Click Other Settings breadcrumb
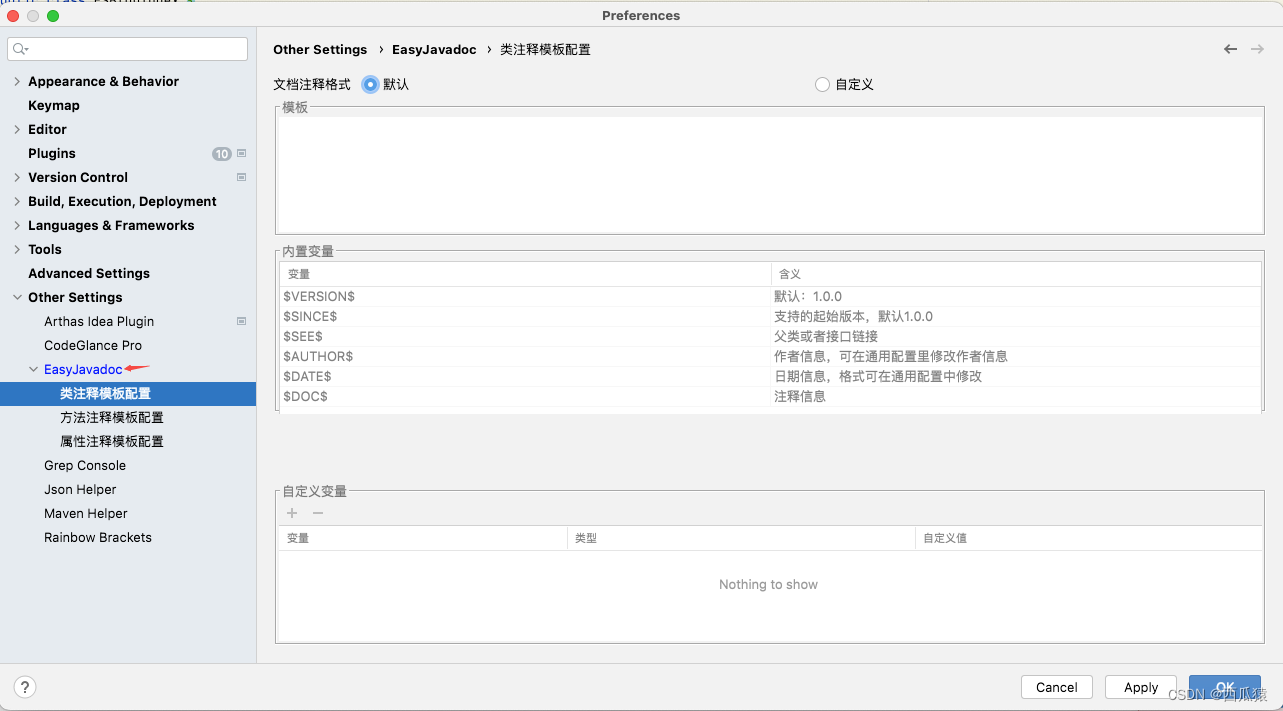 [320, 49]
